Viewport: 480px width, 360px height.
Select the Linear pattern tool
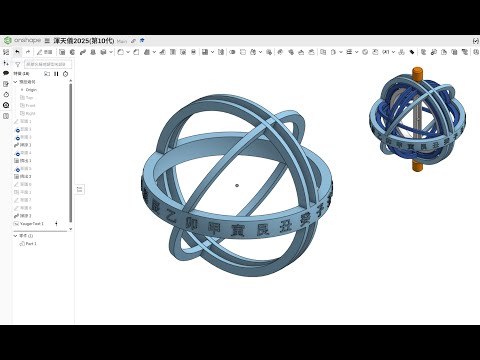point(205,52)
